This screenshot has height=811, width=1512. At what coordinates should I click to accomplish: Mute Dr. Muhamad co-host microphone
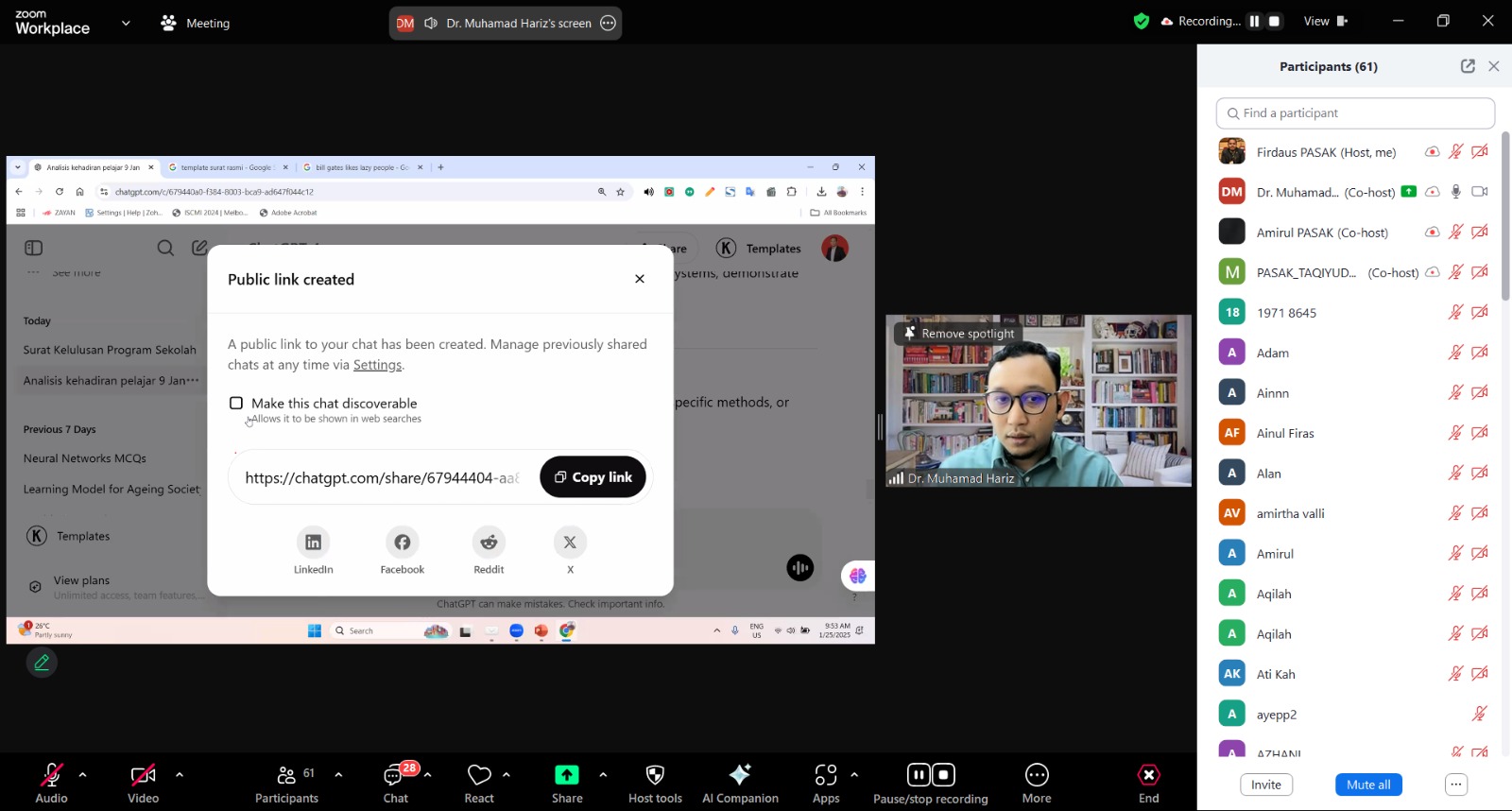coord(1456,192)
